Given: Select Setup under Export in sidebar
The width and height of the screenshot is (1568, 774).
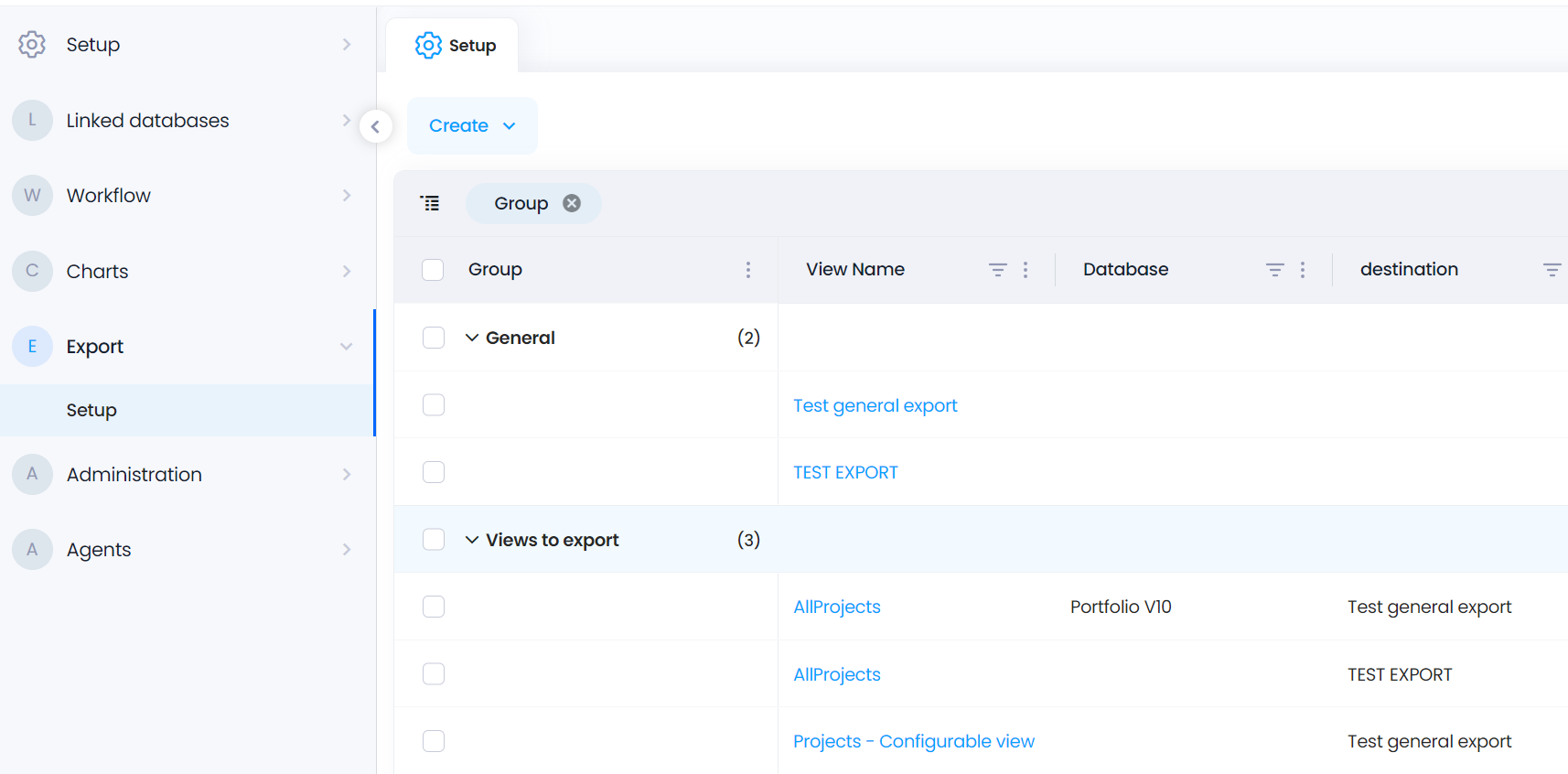Looking at the screenshot, I should click(91, 411).
